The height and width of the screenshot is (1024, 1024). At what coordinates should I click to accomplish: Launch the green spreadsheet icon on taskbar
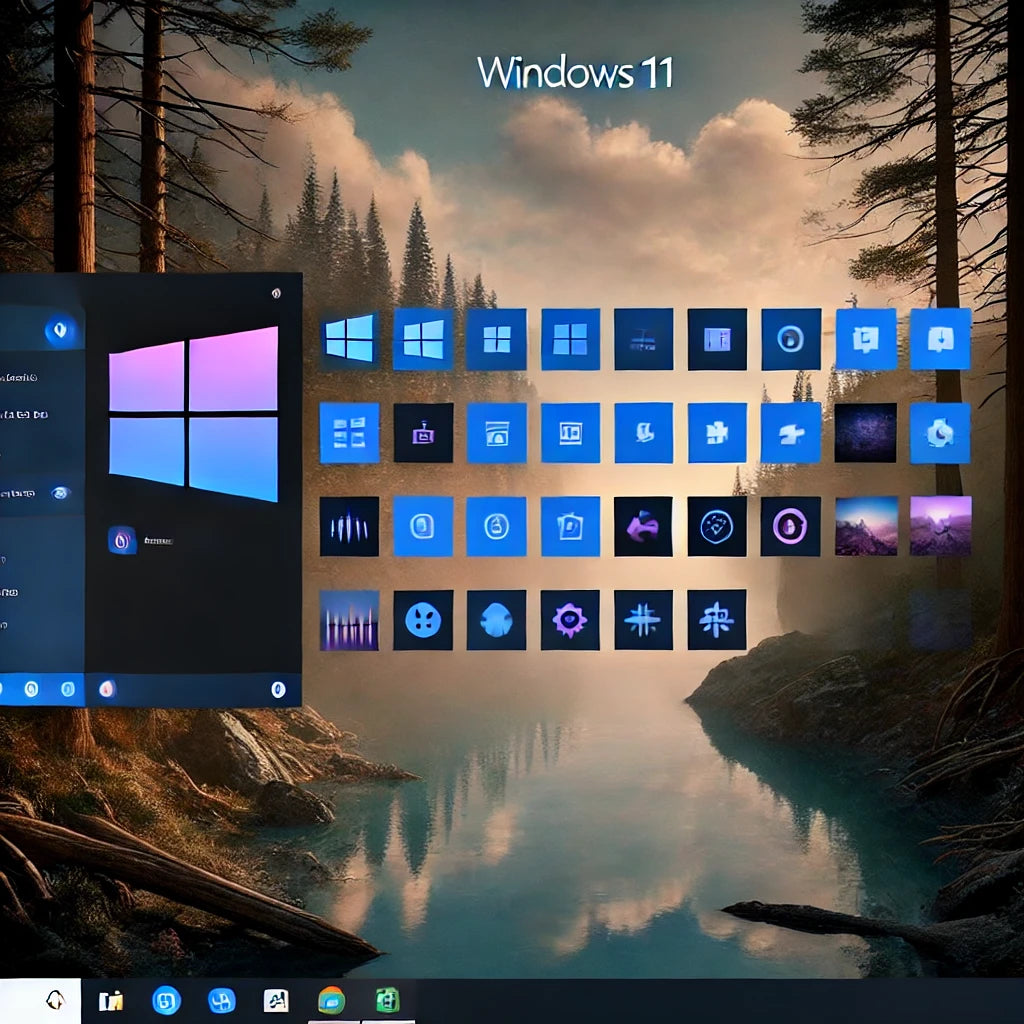[387, 1000]
